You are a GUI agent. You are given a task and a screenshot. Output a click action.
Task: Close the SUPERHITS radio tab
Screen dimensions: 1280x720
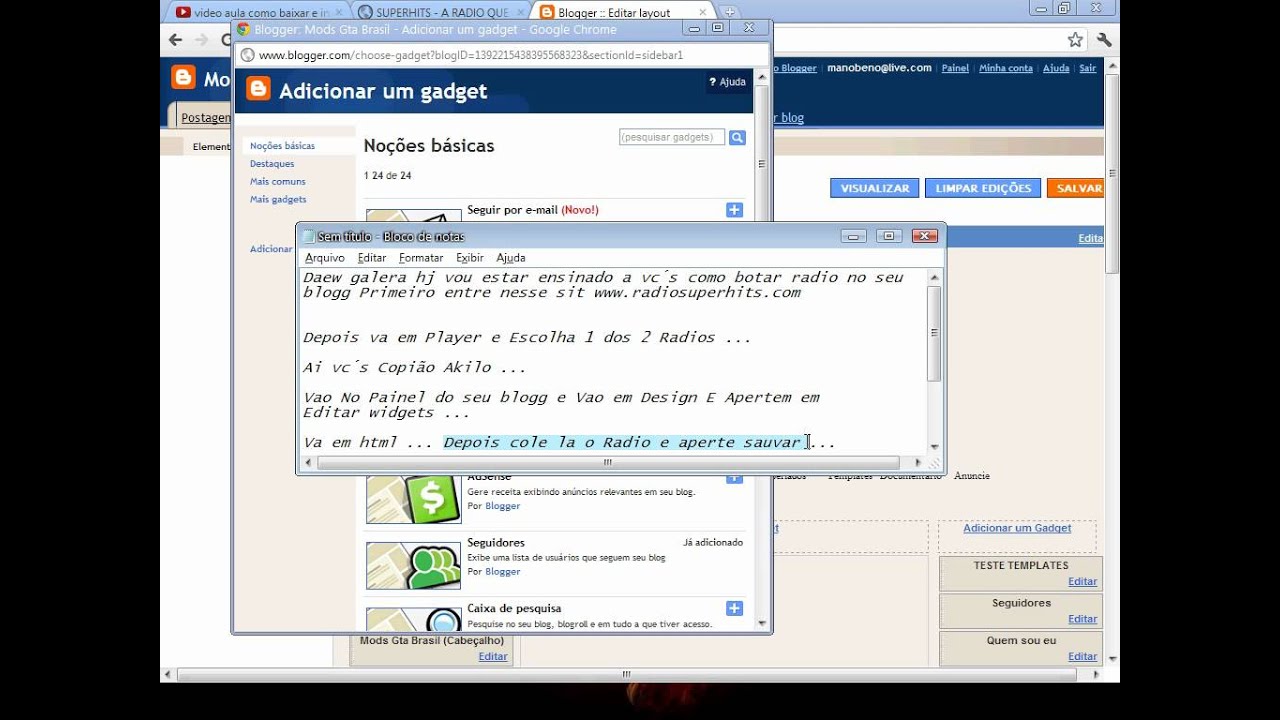(521, 12)
